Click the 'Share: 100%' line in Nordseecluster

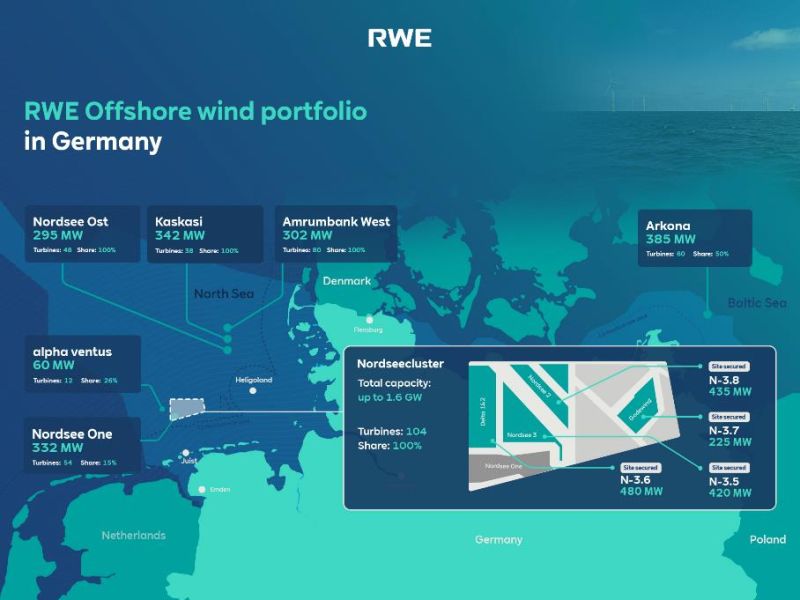point(390,445)
